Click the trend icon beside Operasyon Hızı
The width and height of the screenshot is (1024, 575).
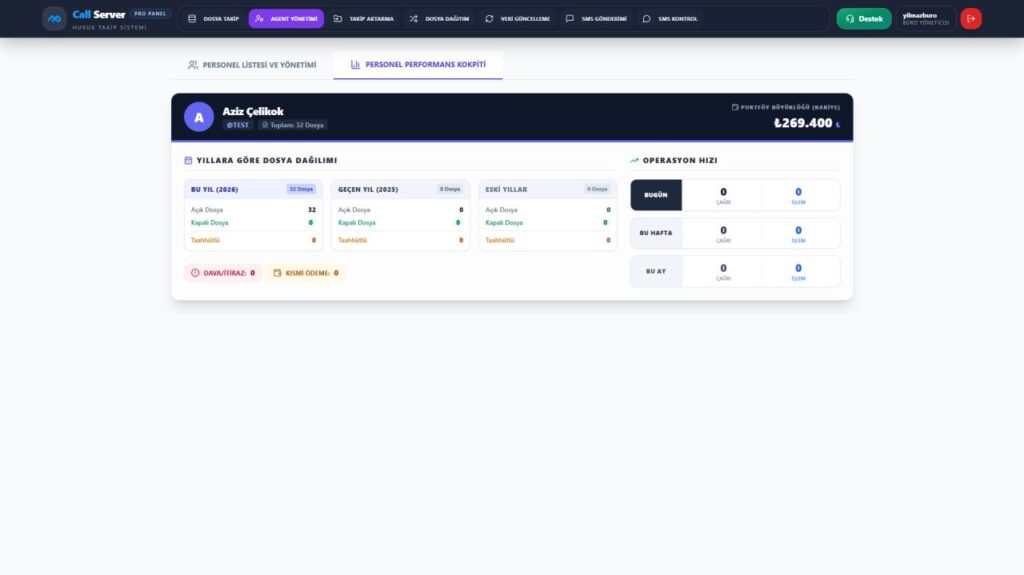tap(634, 160)
